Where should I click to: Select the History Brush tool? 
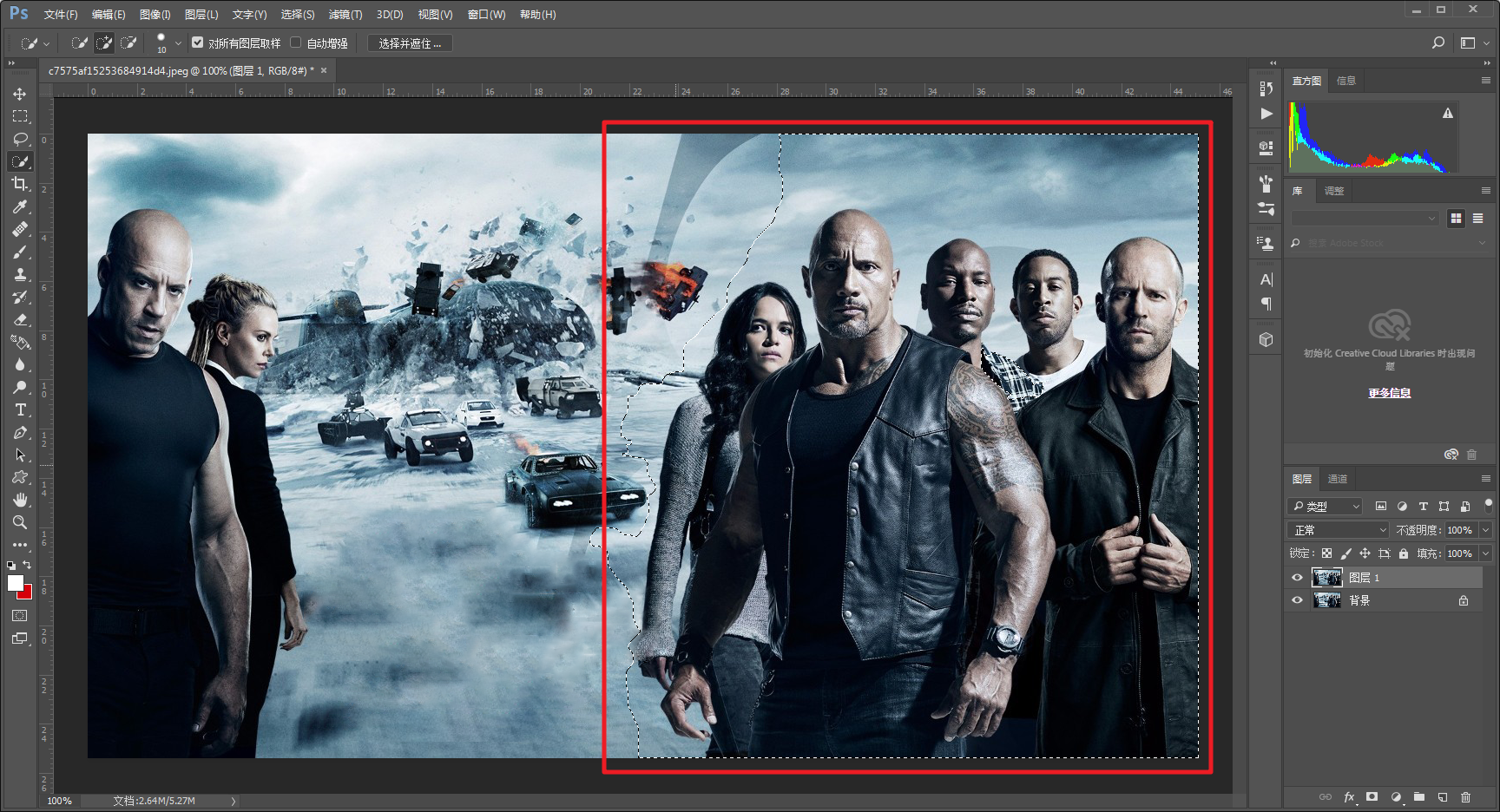point(20,297)
